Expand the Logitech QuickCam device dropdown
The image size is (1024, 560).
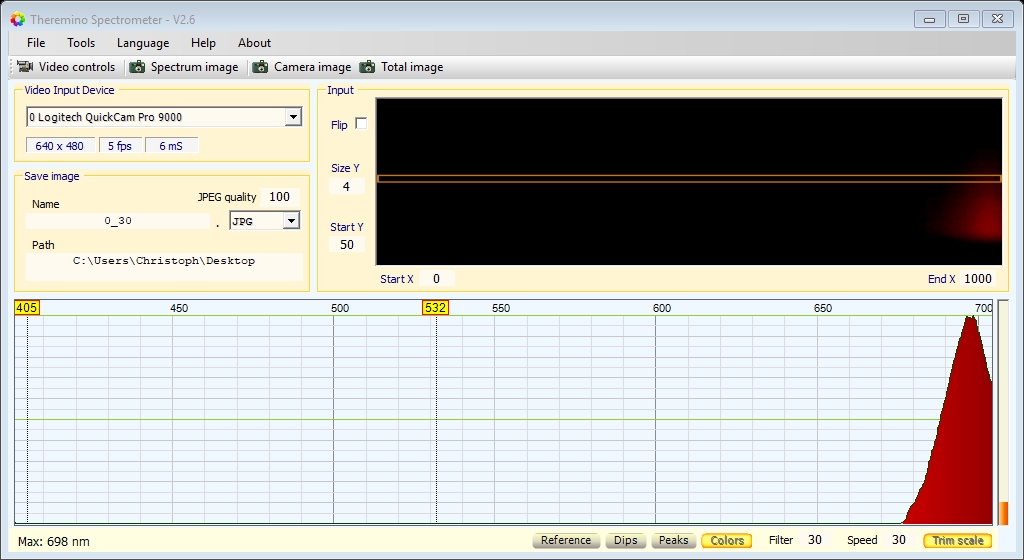(x=293, y=117)
